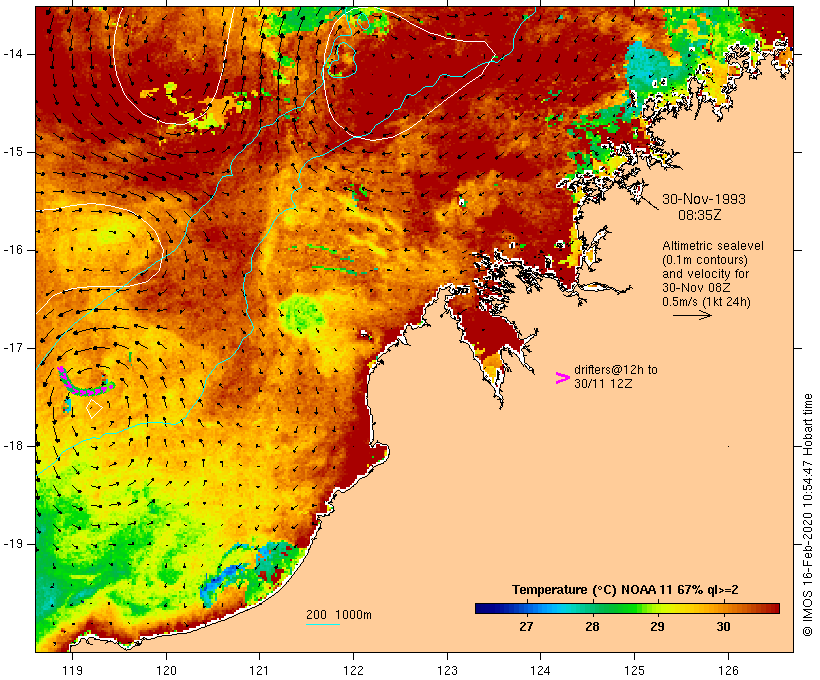Image resolution: width=820 pixels, height=680 pixels.
Task: Click the "drifters@12h to" legend text
Action: [616, 370]
